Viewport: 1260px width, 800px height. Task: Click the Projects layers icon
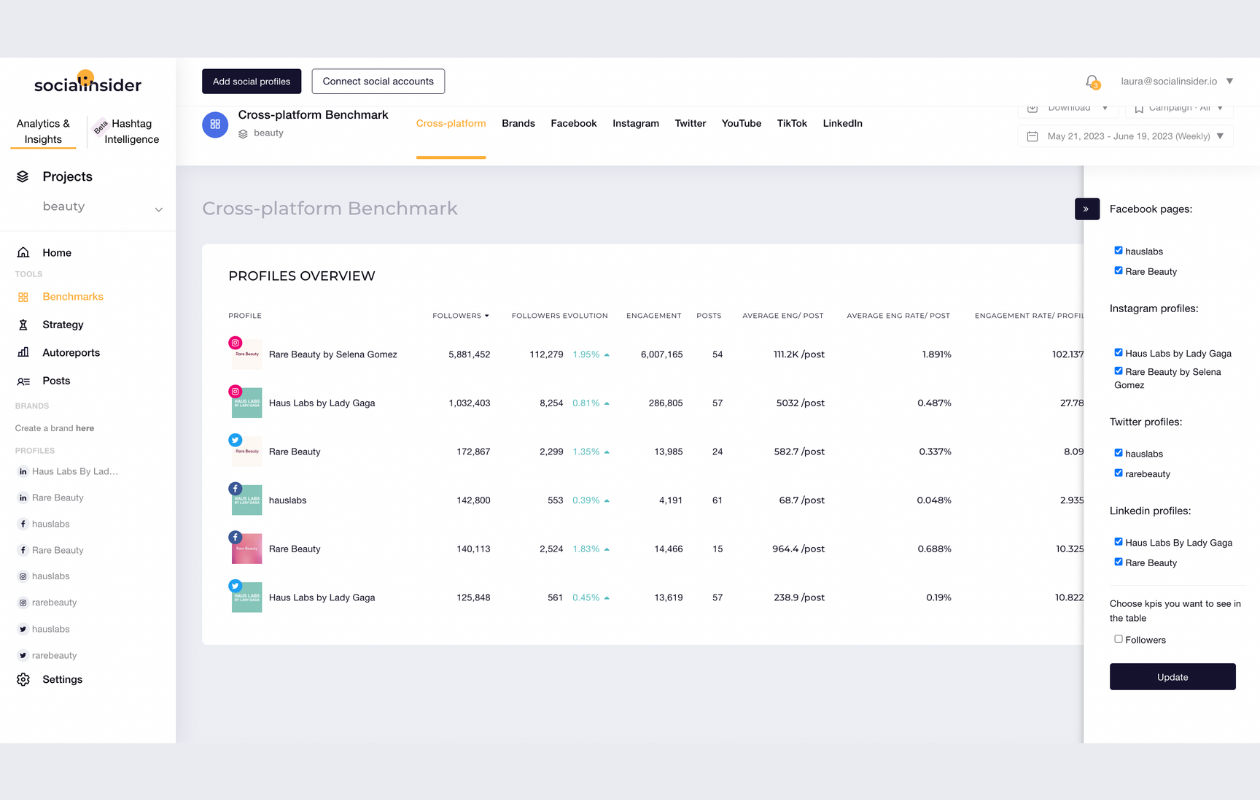click(x=23, y=177)
